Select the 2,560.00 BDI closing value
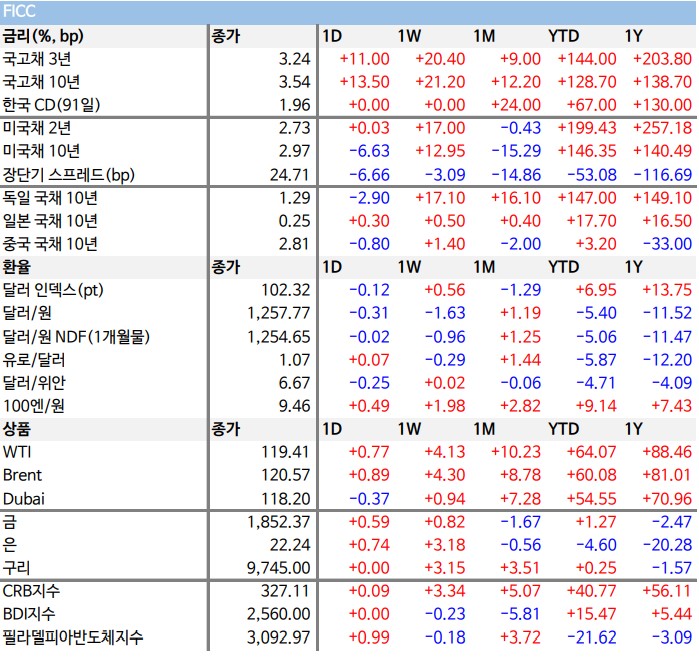Screen dimensions: 699x658 [279, 615]
